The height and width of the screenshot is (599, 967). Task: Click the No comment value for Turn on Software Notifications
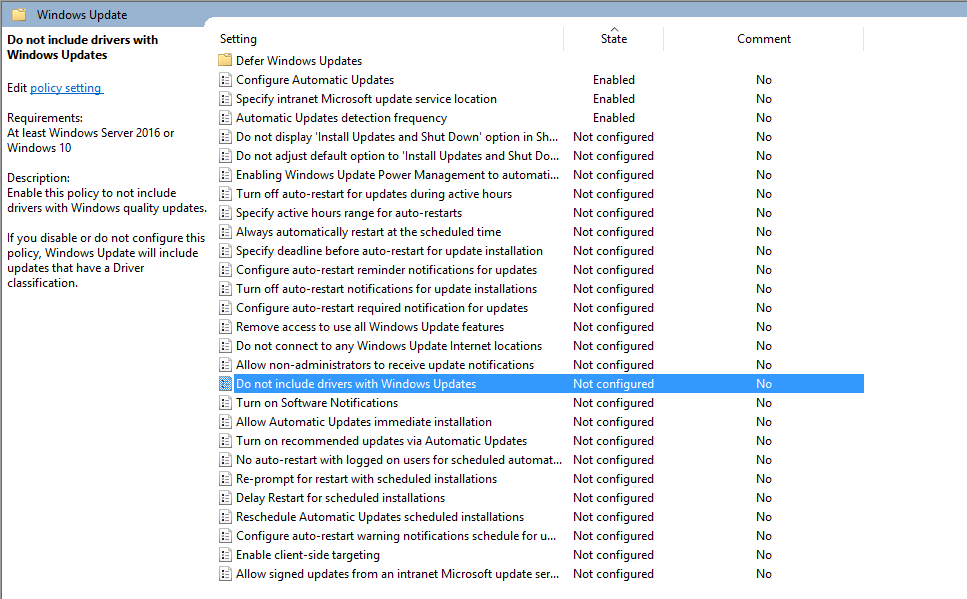coord(763,403)
